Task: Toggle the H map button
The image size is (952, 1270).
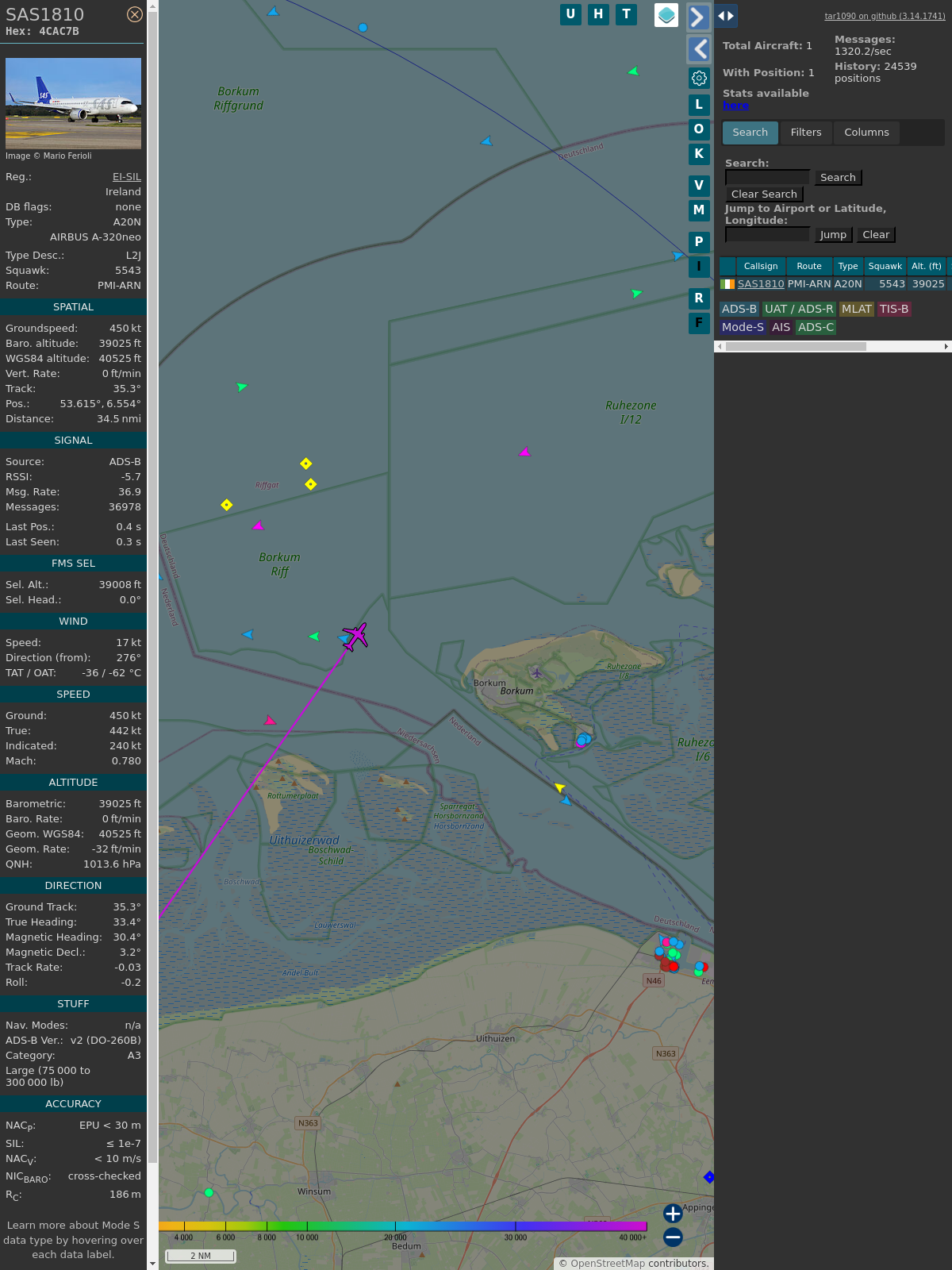Action: click(x=598, y=14)
